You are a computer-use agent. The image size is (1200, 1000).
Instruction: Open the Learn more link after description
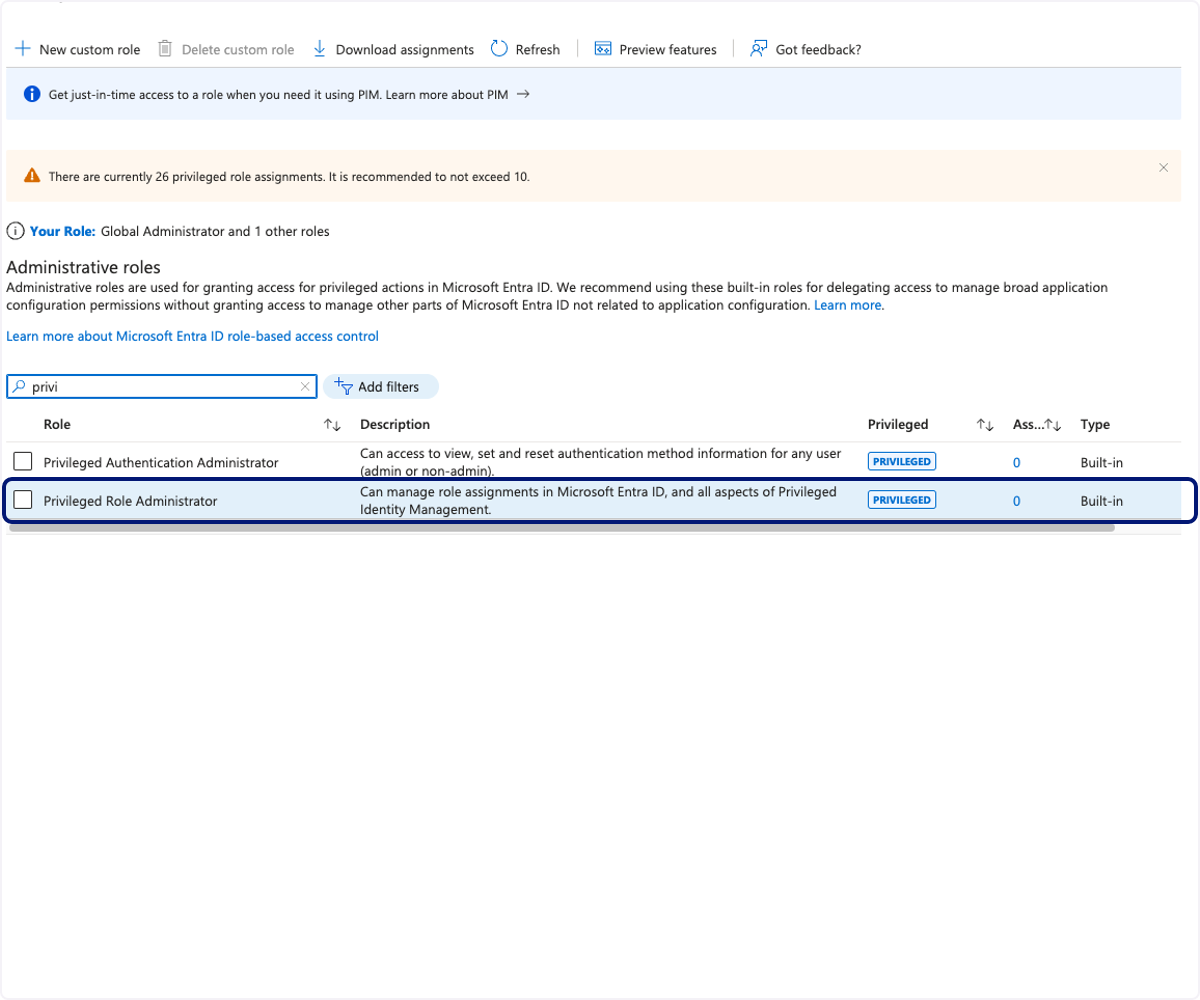pyautogui.click(x=849, y=305)
